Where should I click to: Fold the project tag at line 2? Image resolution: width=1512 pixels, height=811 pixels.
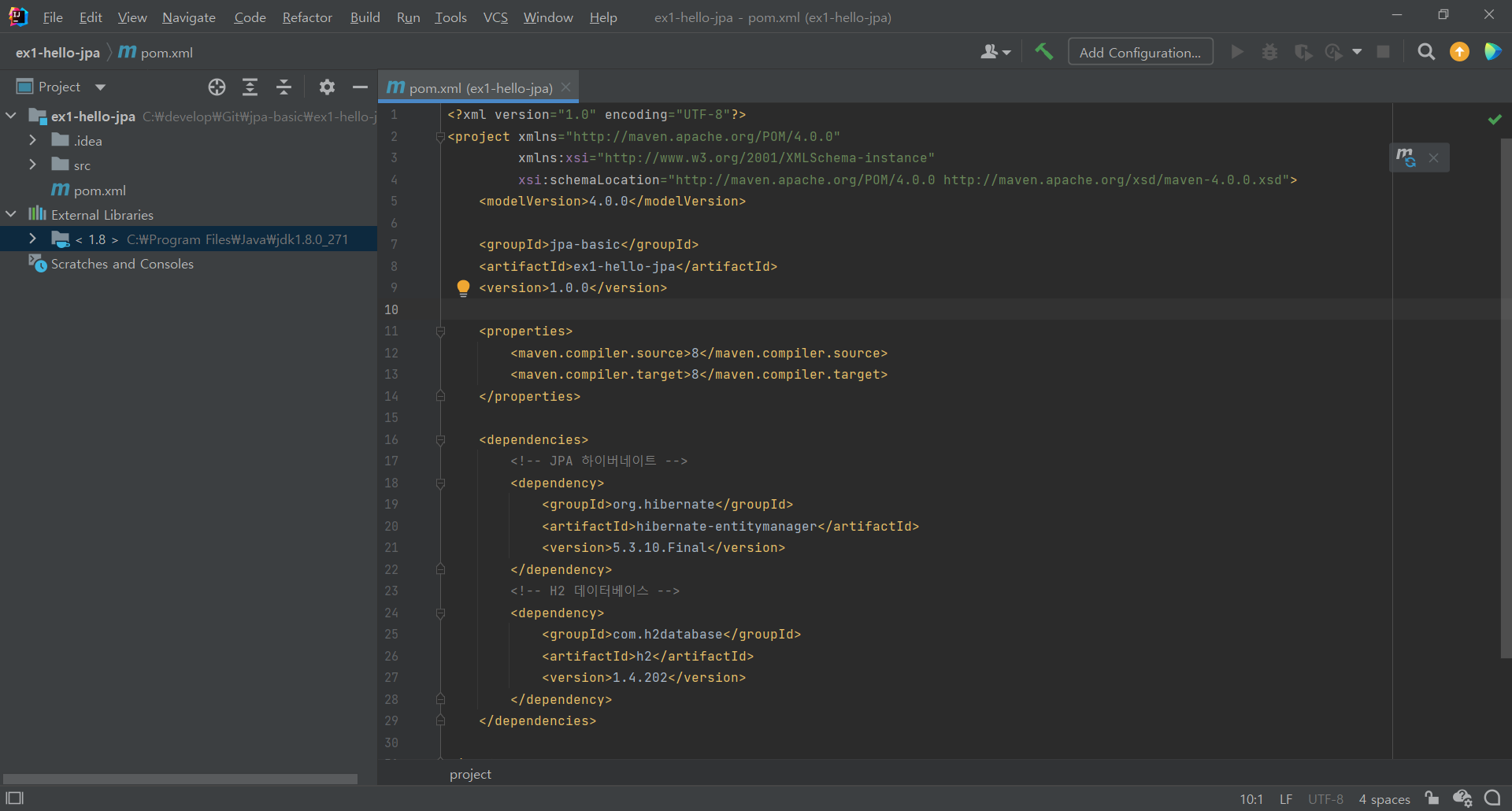(440, 137)
